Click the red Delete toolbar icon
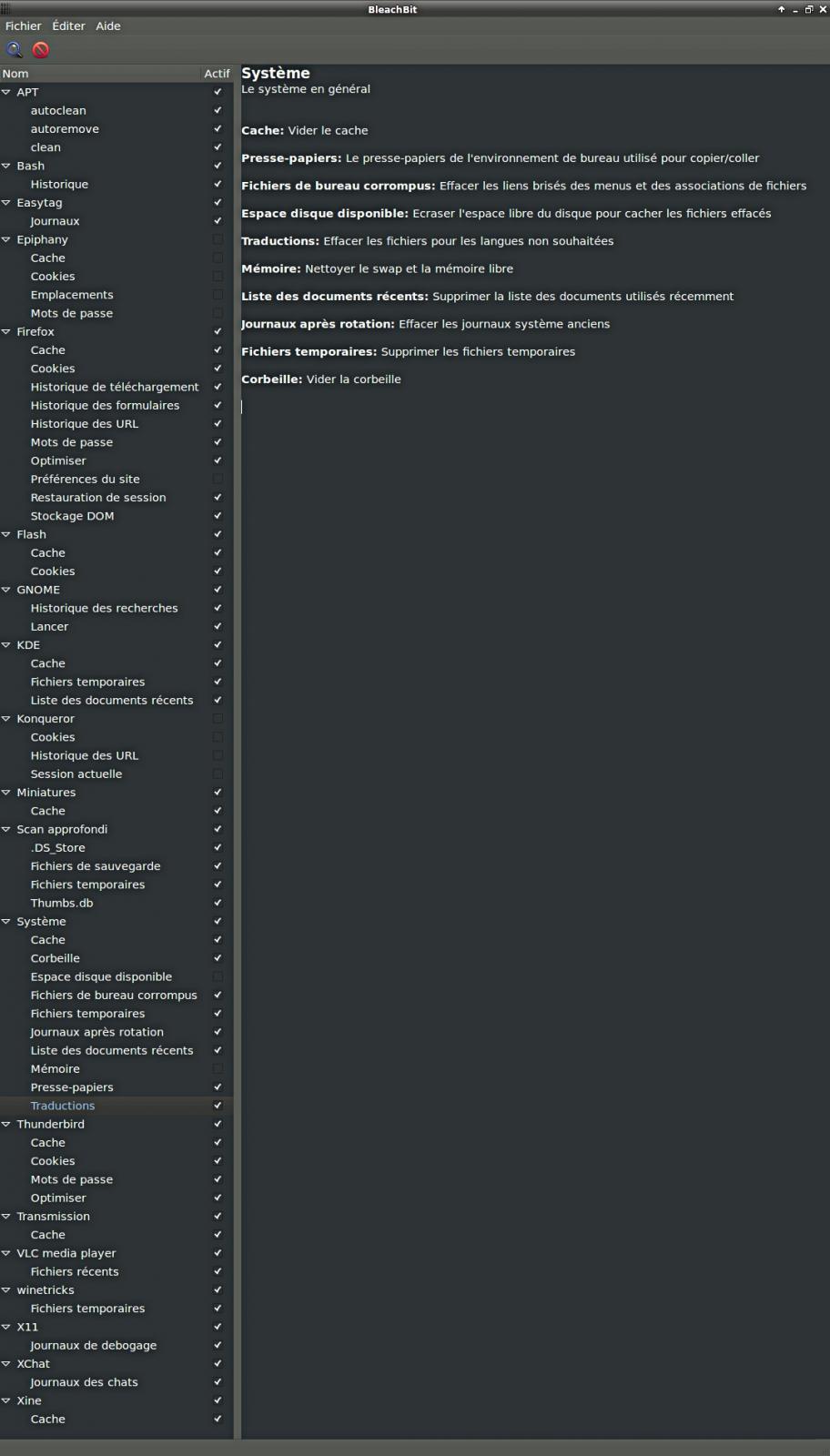Screen dimensions: 830x1456 (41, 50)
